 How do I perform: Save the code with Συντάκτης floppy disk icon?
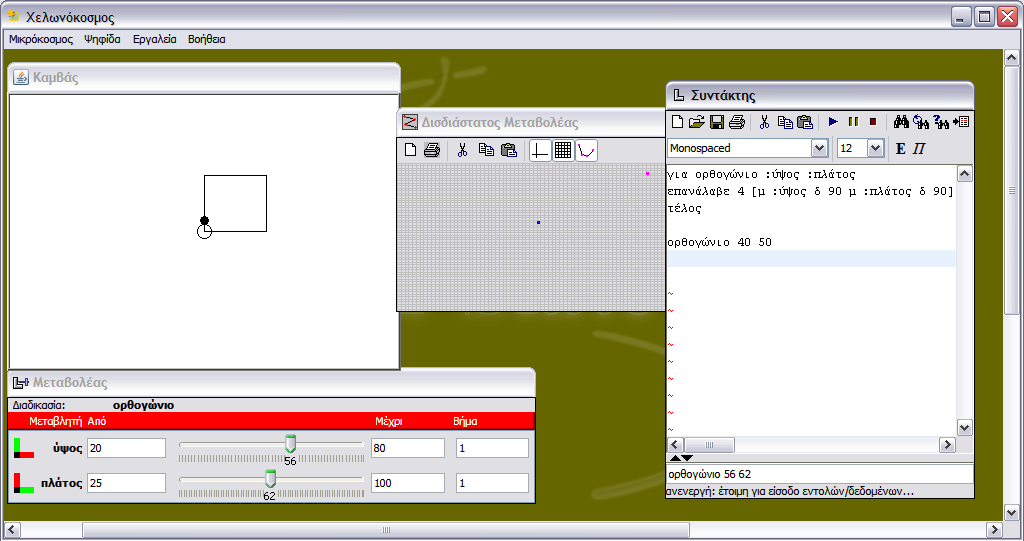(x=717, y=122)
